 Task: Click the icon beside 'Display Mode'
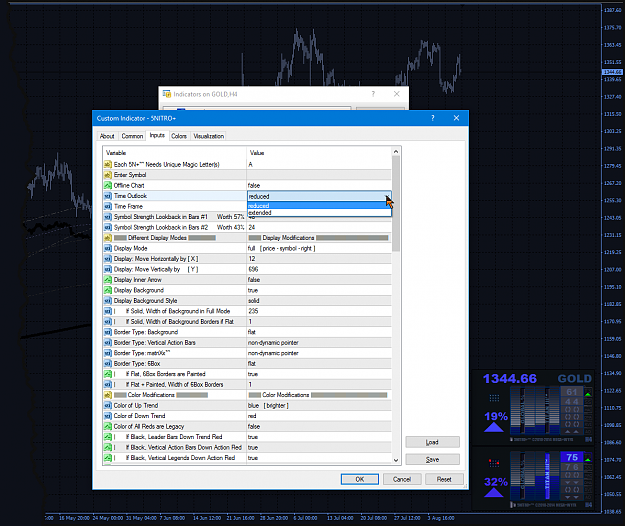pyautogui.click(x=108, y=248)
